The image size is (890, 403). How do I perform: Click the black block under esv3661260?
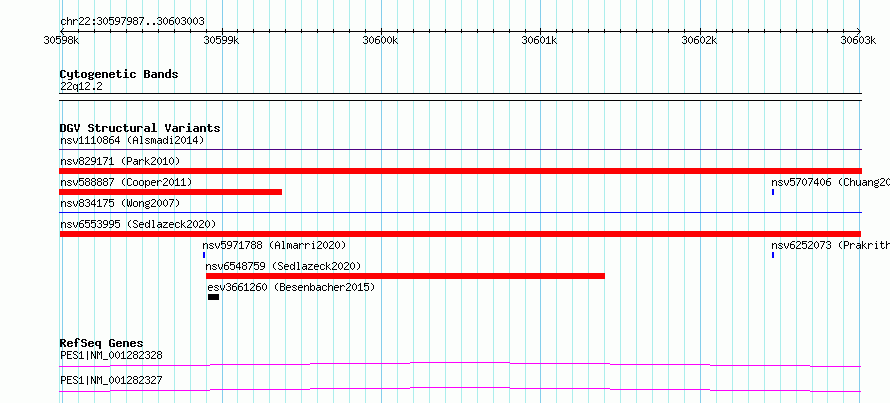213,297
